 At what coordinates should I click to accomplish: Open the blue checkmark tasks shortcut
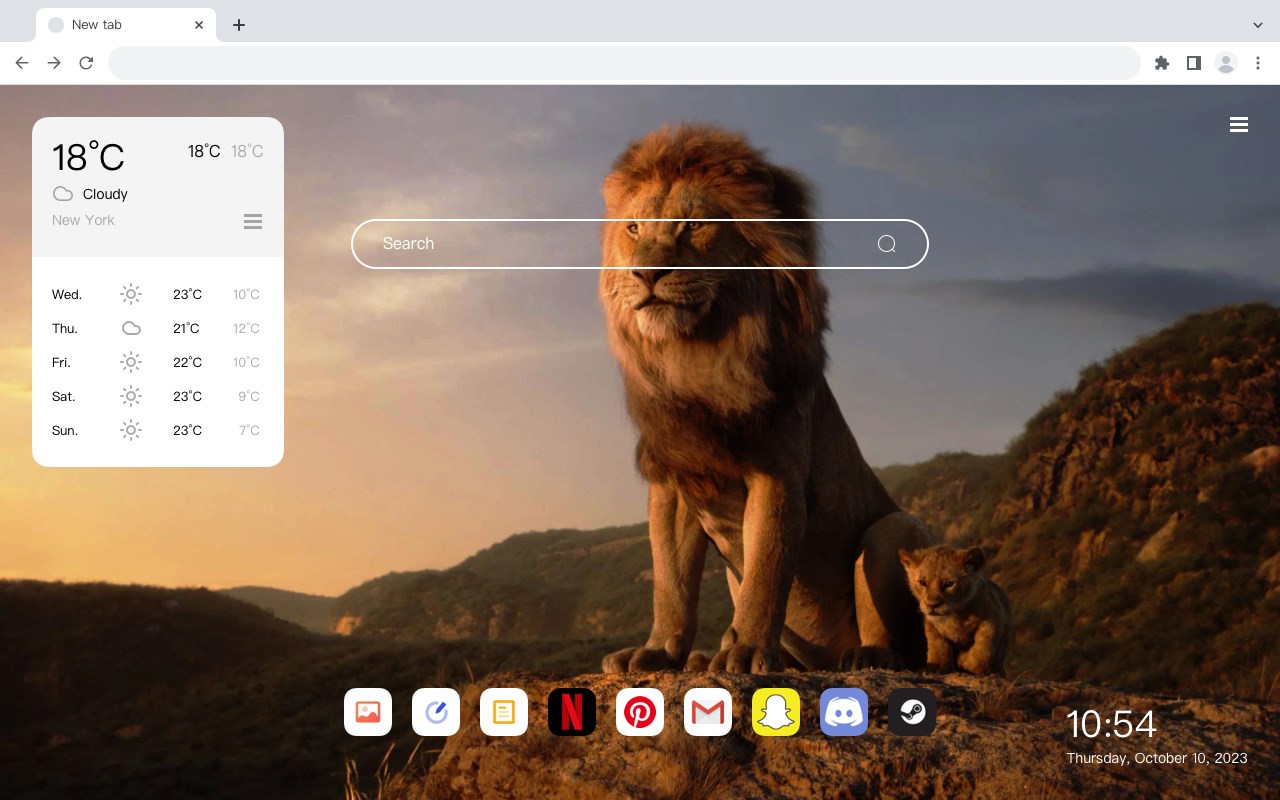coord(436,712)
